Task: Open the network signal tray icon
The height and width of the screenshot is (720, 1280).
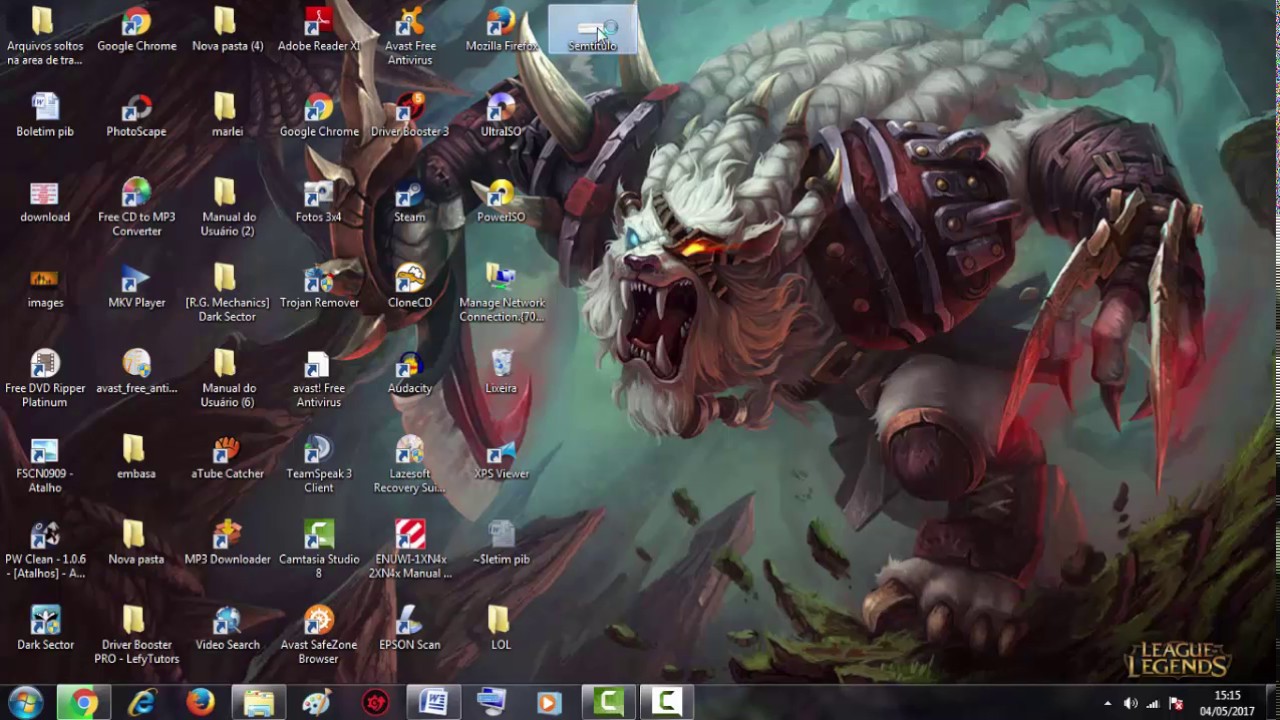Action: tap(1153, 704)
